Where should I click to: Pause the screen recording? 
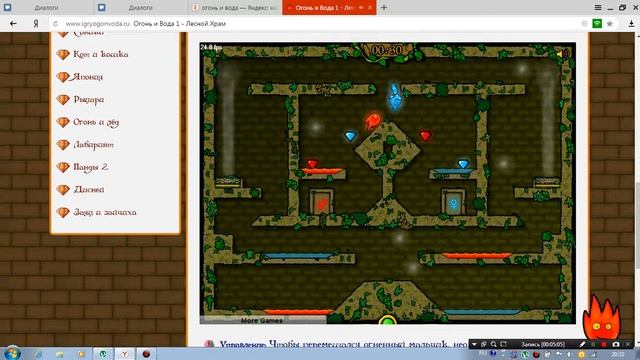(x=593, y=344)
